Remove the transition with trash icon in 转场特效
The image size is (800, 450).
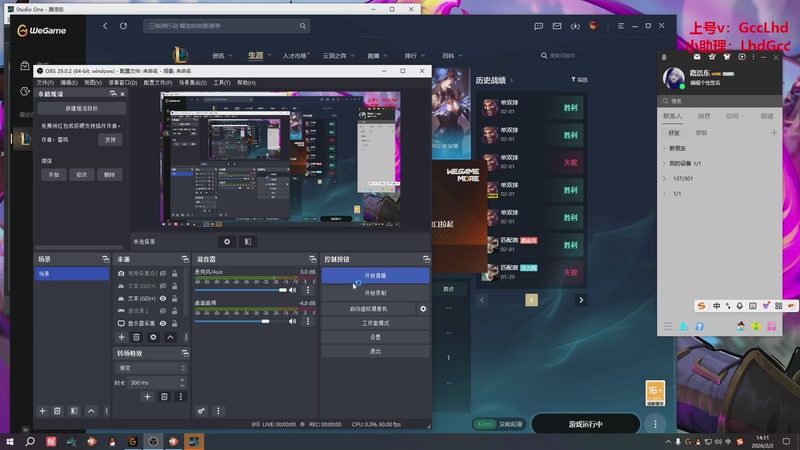[164, 396]
